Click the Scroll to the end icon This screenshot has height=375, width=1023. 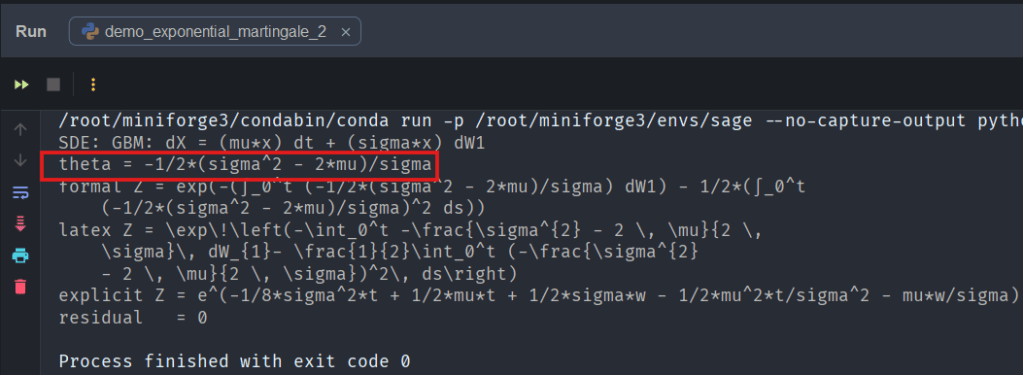point(20,224)
